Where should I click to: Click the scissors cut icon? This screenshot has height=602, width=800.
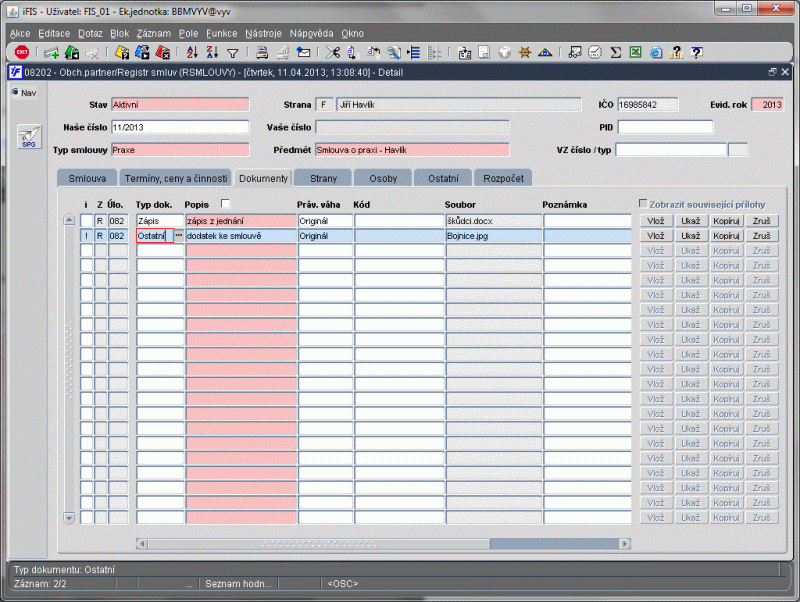[333, 52]
